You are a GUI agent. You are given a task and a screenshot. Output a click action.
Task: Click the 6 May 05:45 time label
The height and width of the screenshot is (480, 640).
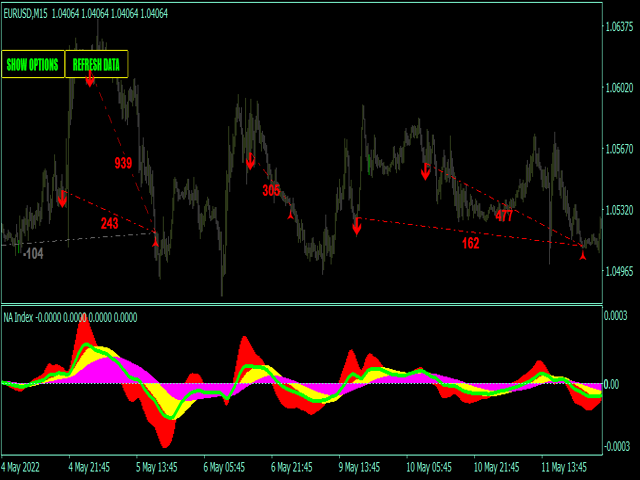[224, 467]
